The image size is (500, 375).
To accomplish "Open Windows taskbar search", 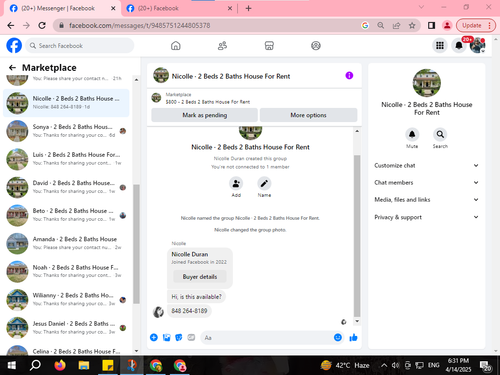I will [x=35, y=365].
